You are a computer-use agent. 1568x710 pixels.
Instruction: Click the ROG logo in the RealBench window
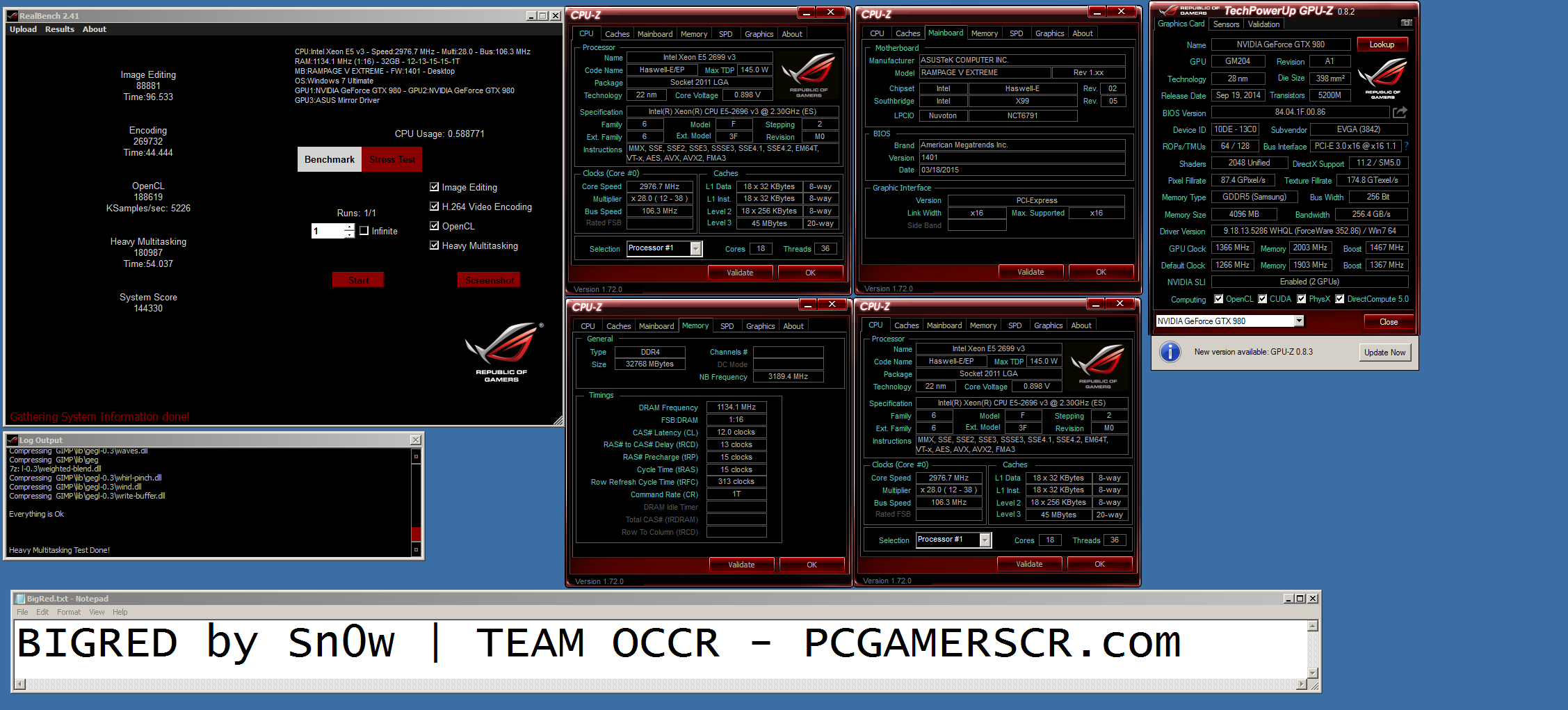[503, 351]
